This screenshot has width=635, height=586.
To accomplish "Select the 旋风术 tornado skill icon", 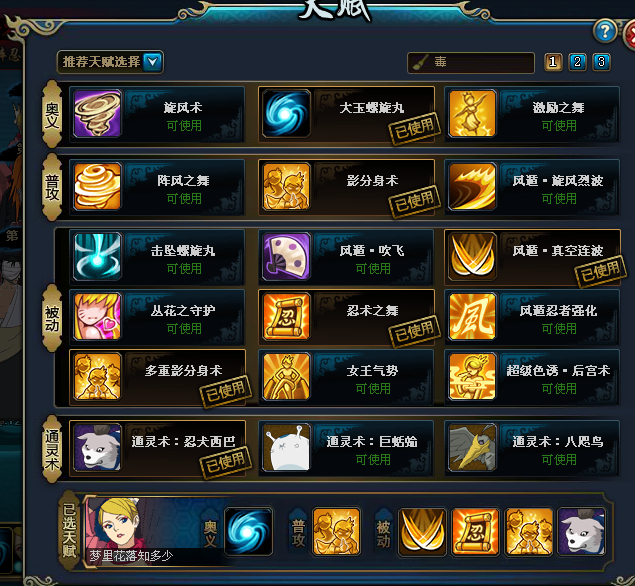I will (97, 114).
